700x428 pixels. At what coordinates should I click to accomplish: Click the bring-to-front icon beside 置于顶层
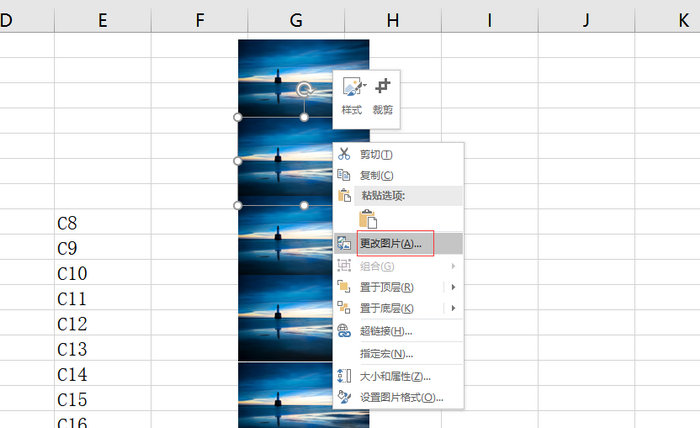point(344,287)
